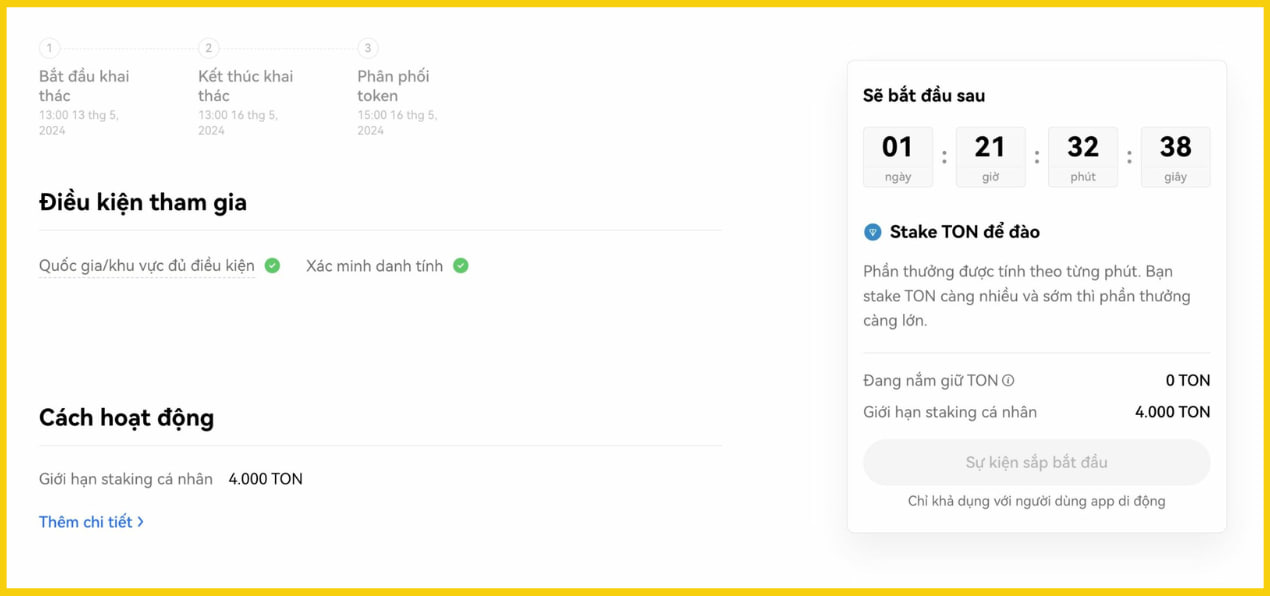Click the days countdown box showing 01

click(x=898, y=157)
